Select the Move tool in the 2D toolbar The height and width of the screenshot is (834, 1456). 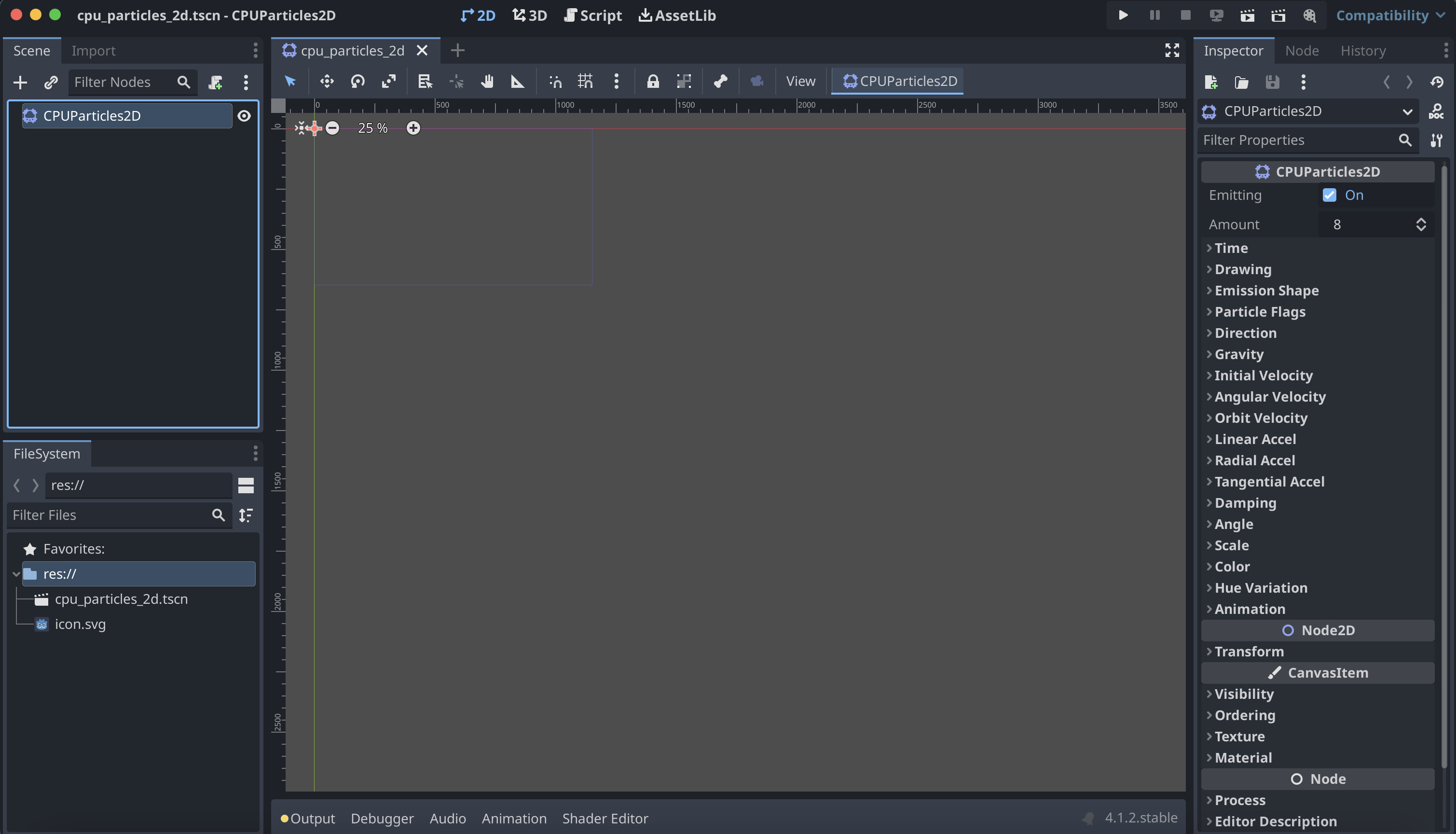[326, 82]
